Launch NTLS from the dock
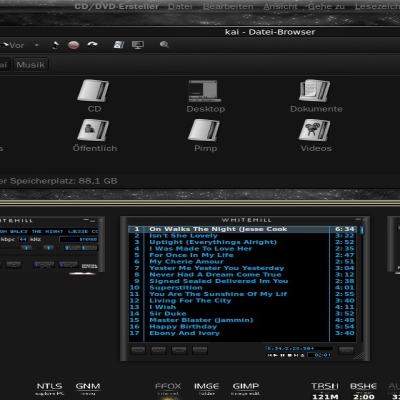 point(49,389)
